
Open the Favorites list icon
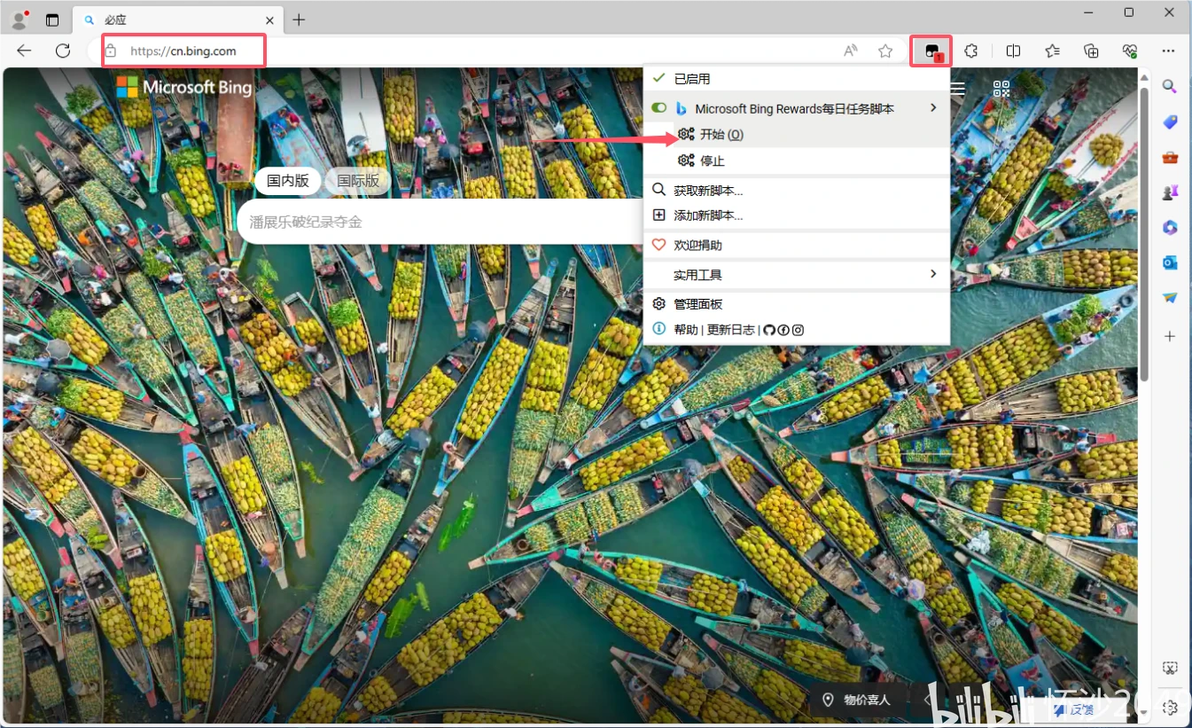(x=1052, y=51)
